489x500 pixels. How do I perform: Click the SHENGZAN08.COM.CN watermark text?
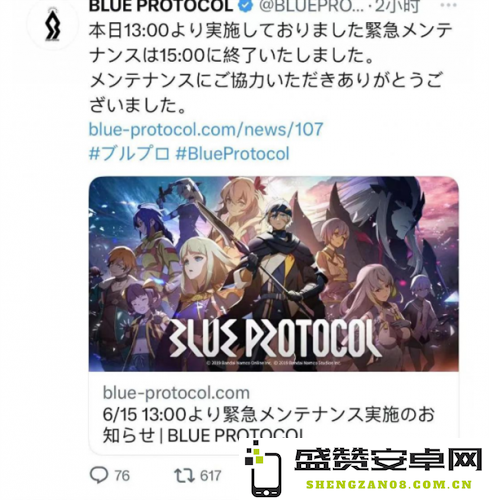pyautogui.click(x=389, y=485)
